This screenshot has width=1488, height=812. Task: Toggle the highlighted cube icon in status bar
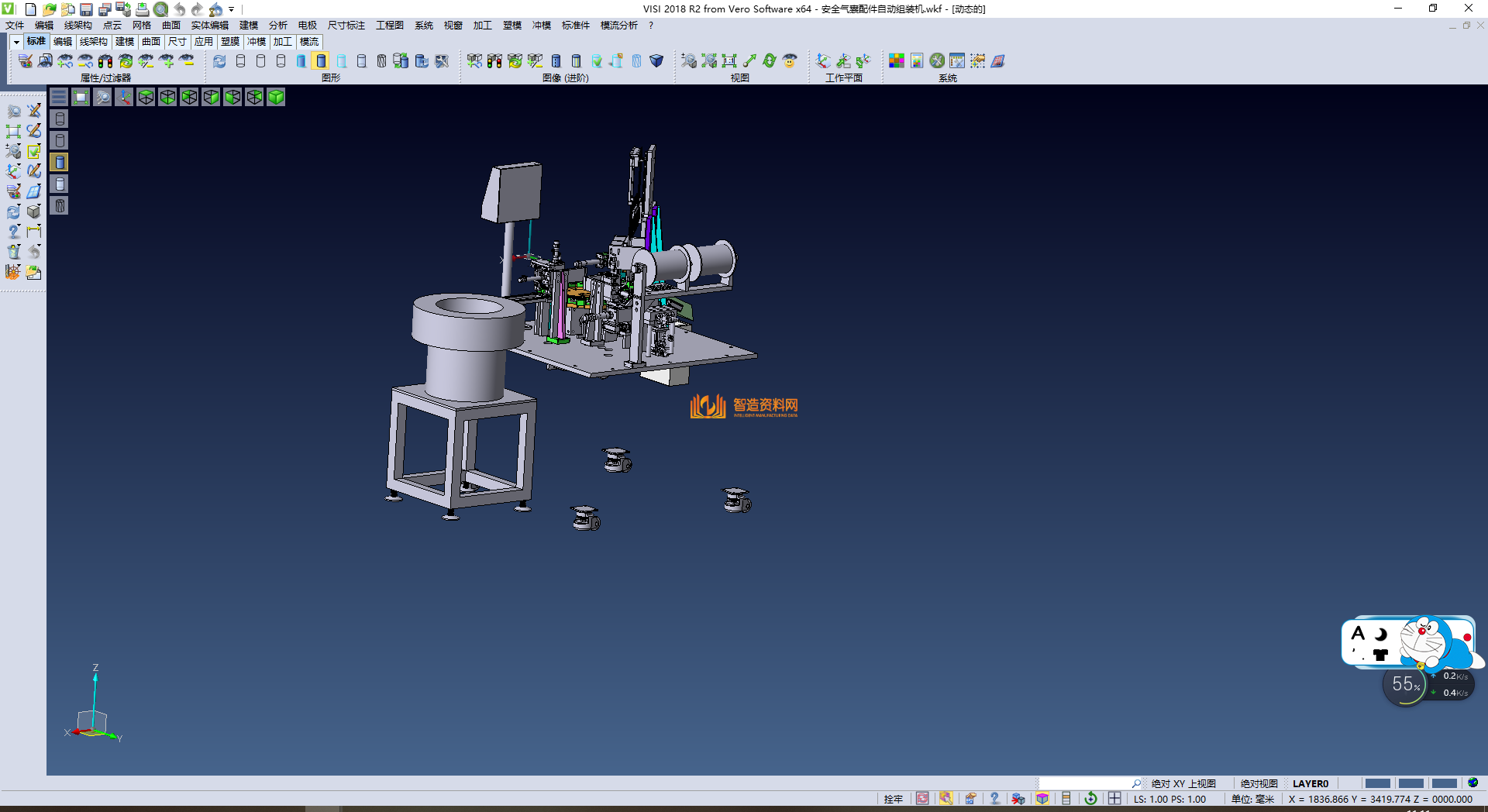point(1042,799)
